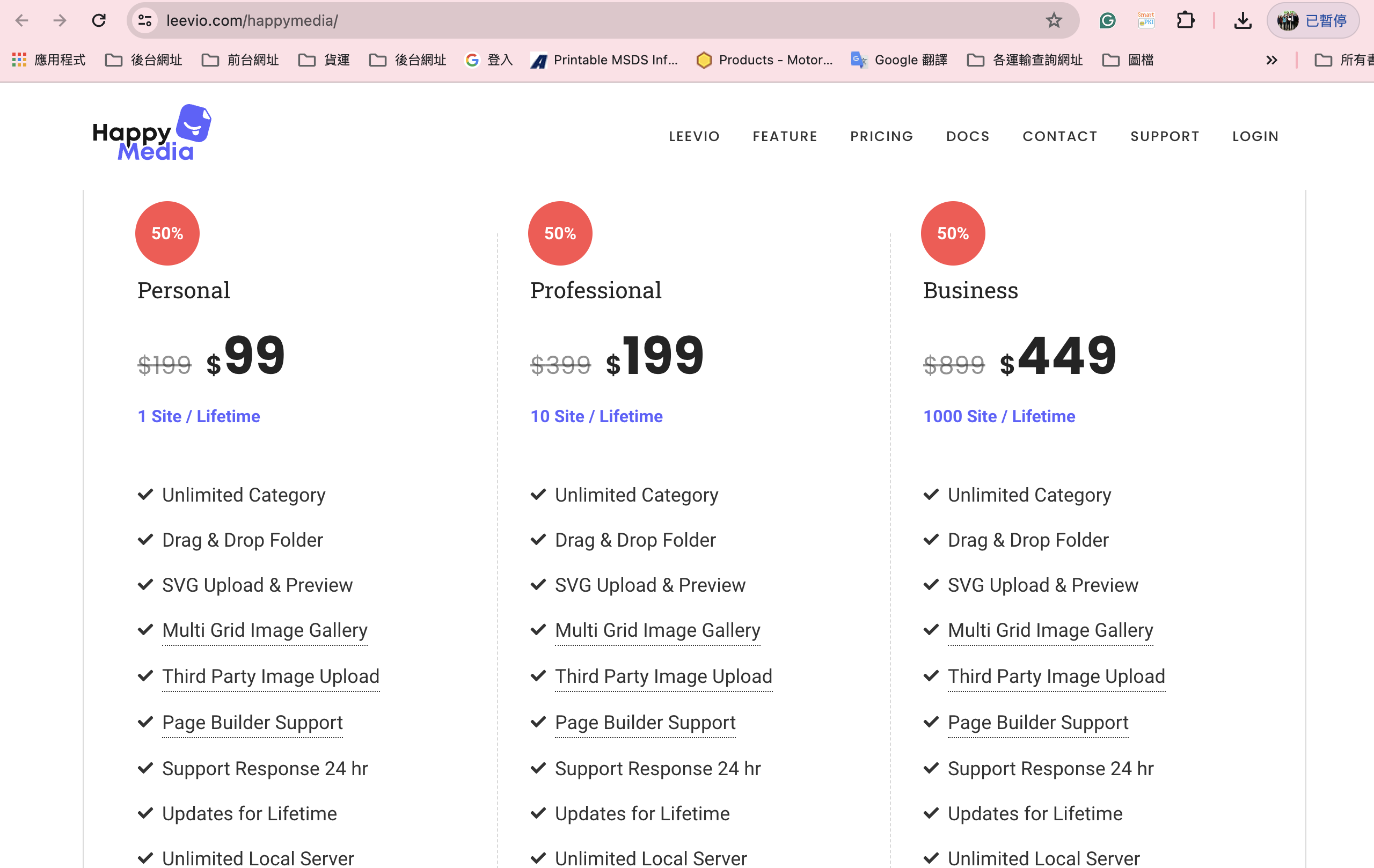1374x868 pixels.
Task: Click Professional plan Multi Grid Image Gallery
Action: (657, 631)
